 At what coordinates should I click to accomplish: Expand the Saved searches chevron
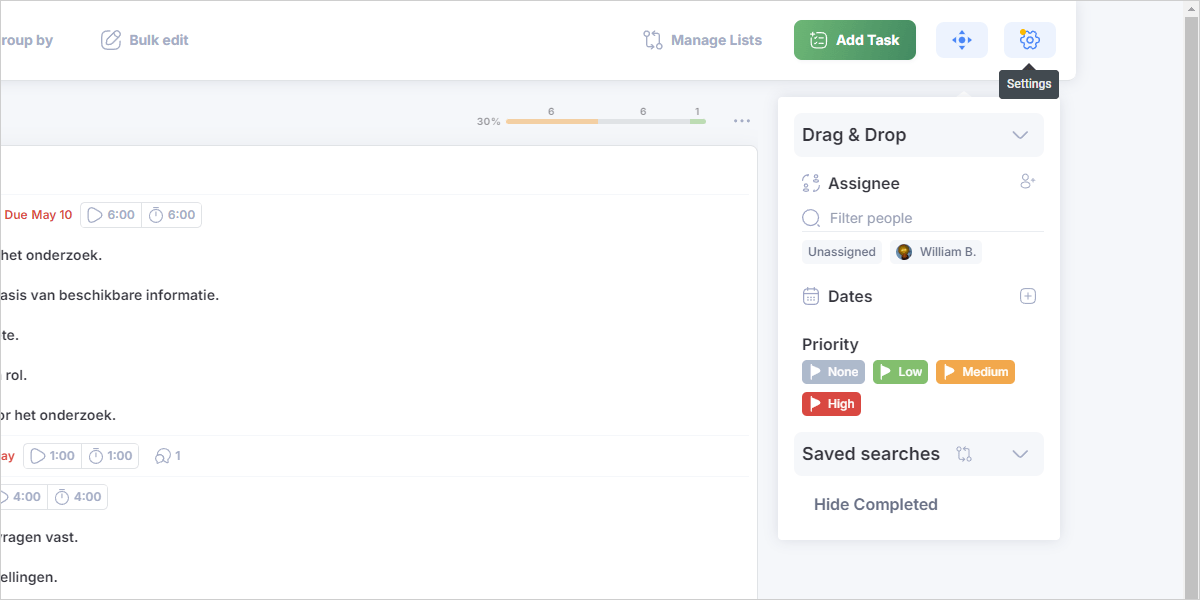coord(1020,454)
